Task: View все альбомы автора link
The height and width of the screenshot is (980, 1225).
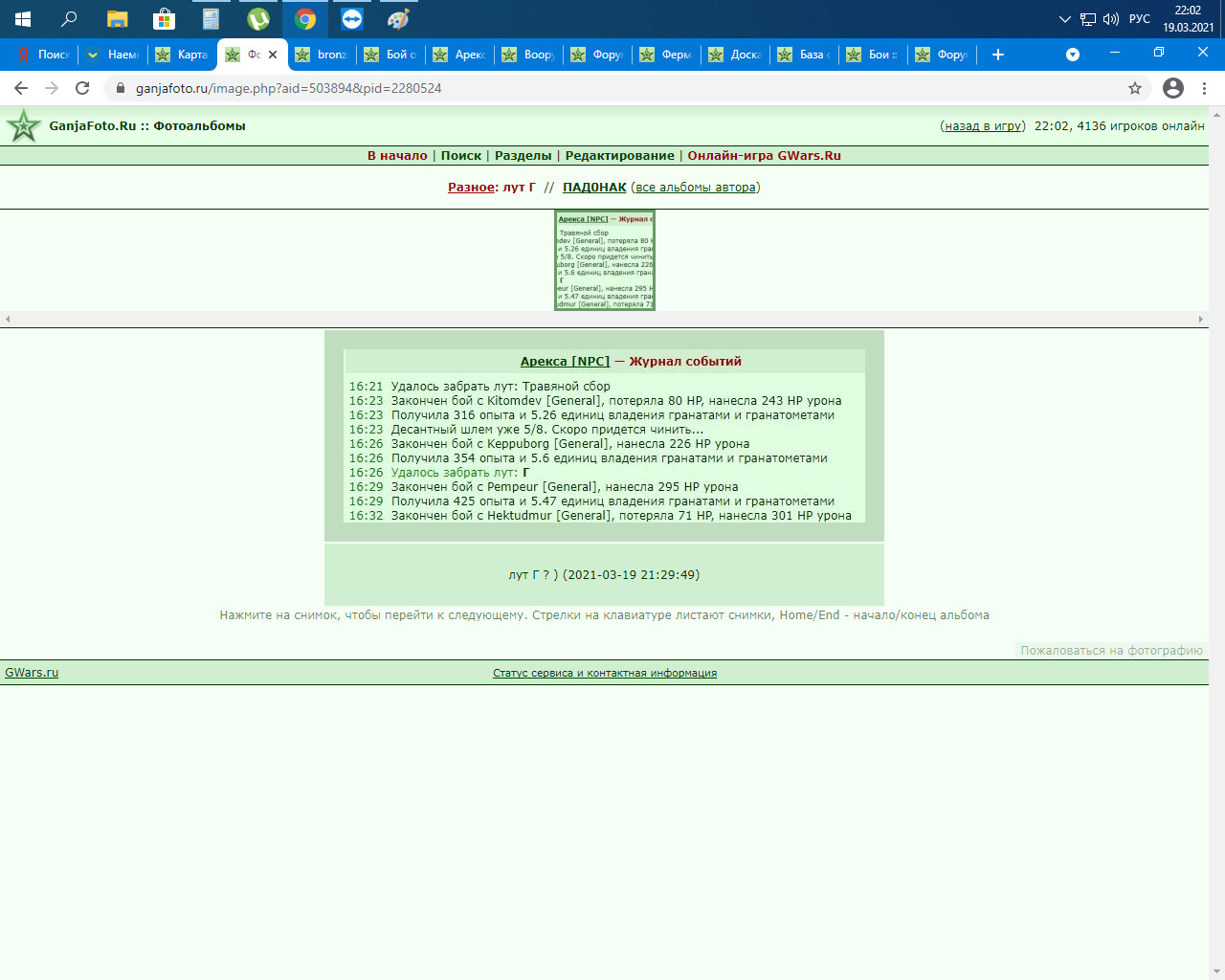Action: (696, 188)
